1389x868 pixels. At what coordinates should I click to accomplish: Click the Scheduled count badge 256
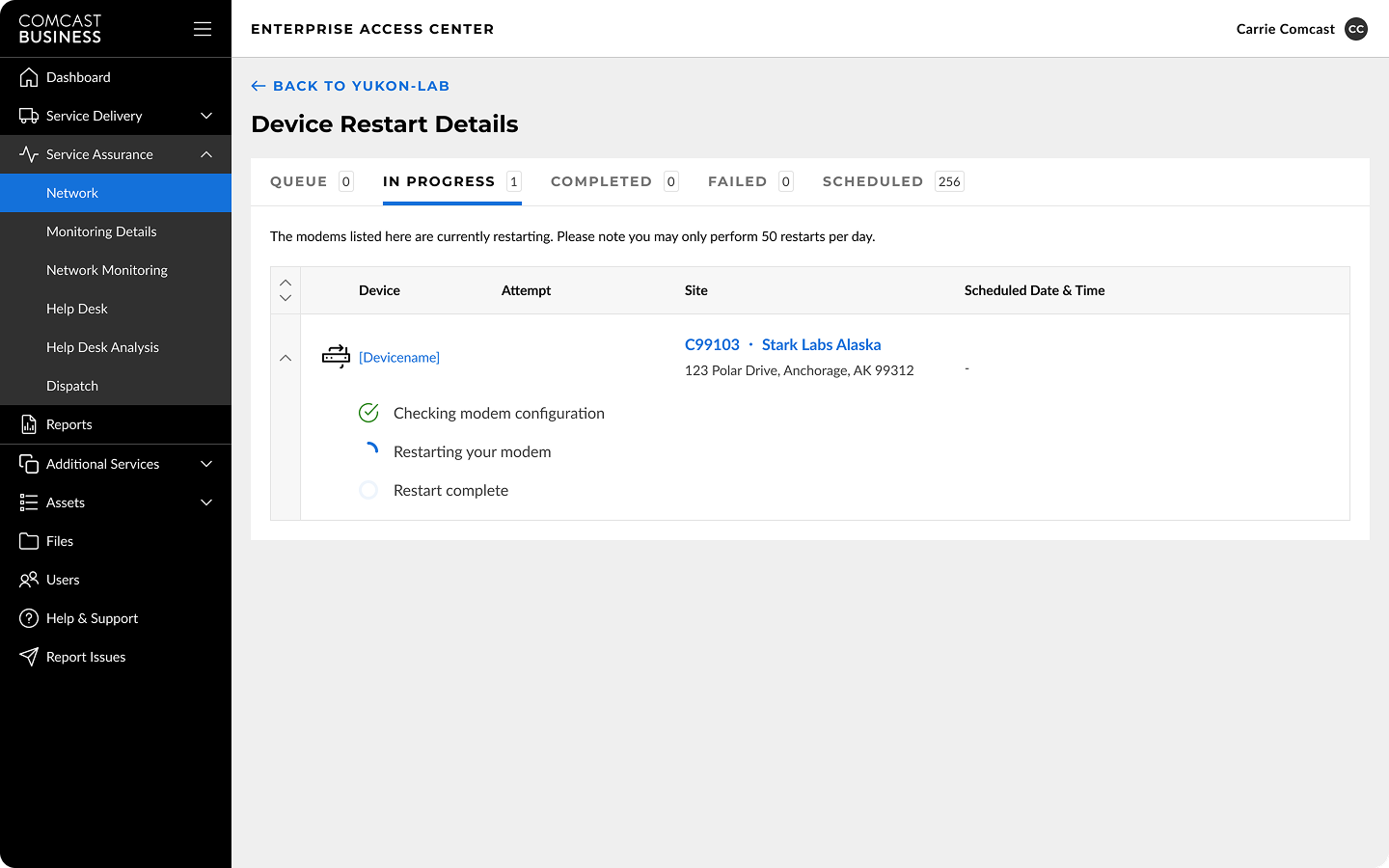(x=949, y=181)
